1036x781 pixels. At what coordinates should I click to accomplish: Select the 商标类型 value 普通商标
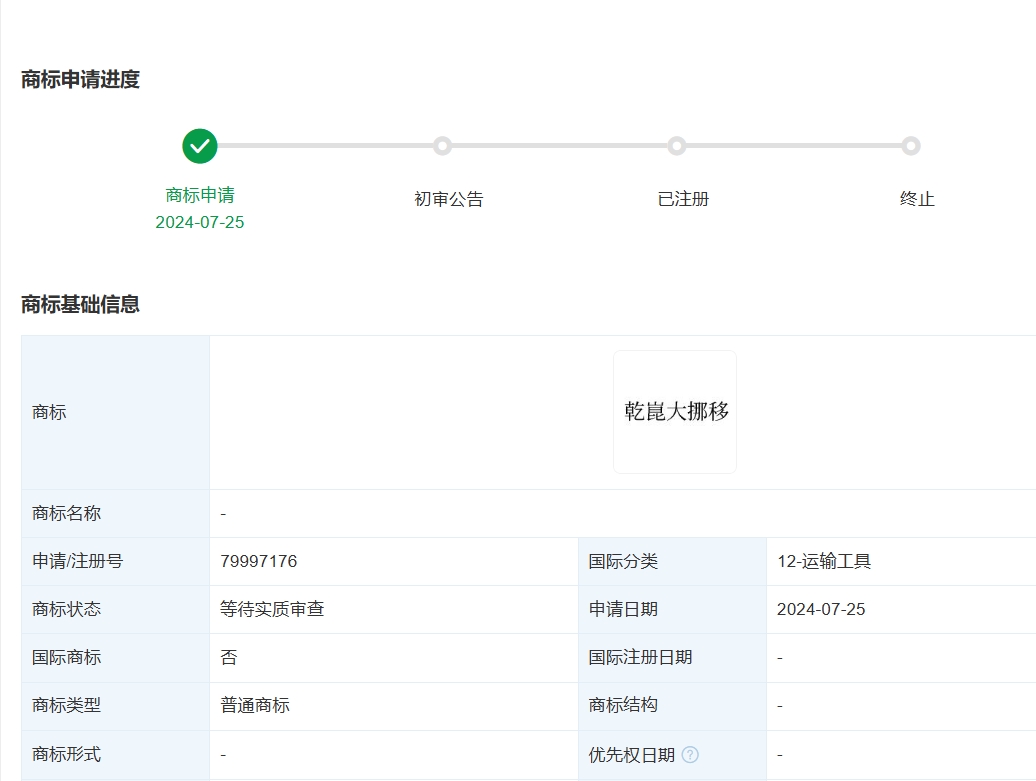[255, 705]
